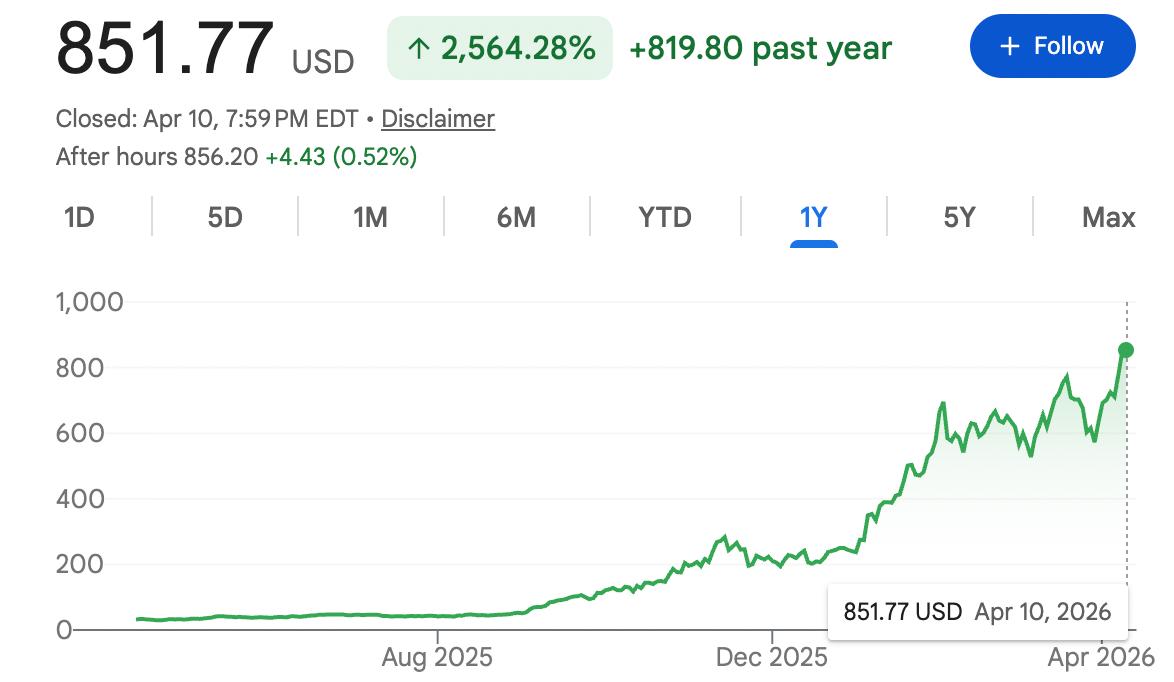This screenshot has height=682, width=1174.
Task: Click the green chart endpoint dot
Action: coord(1126,350)
